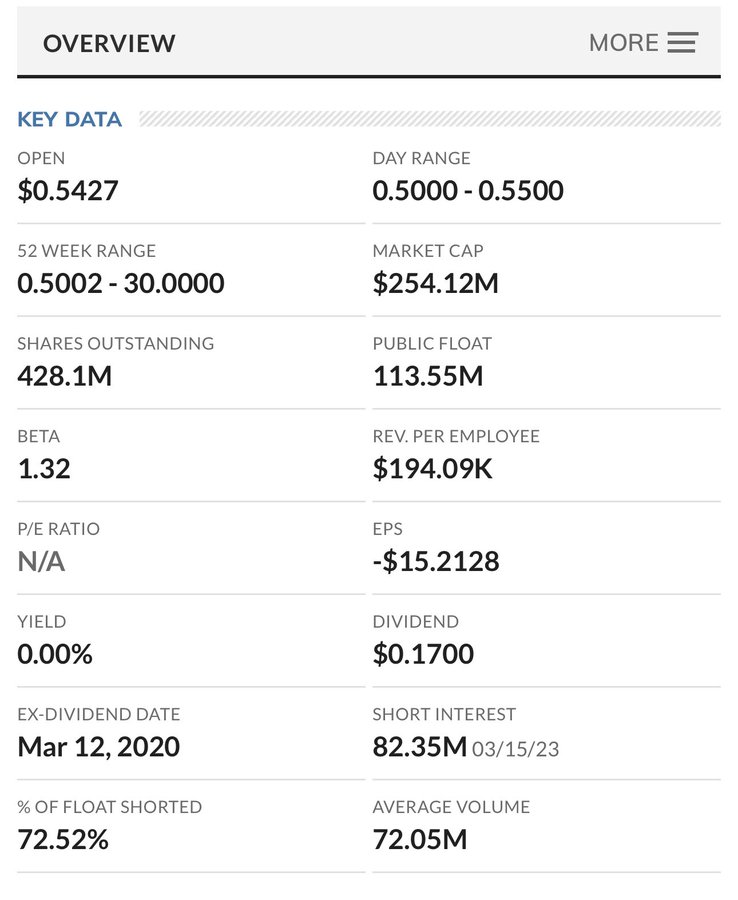Click the Market Cap value $254.12M
This screenshot has height=900, width=738.
[435, 283]
